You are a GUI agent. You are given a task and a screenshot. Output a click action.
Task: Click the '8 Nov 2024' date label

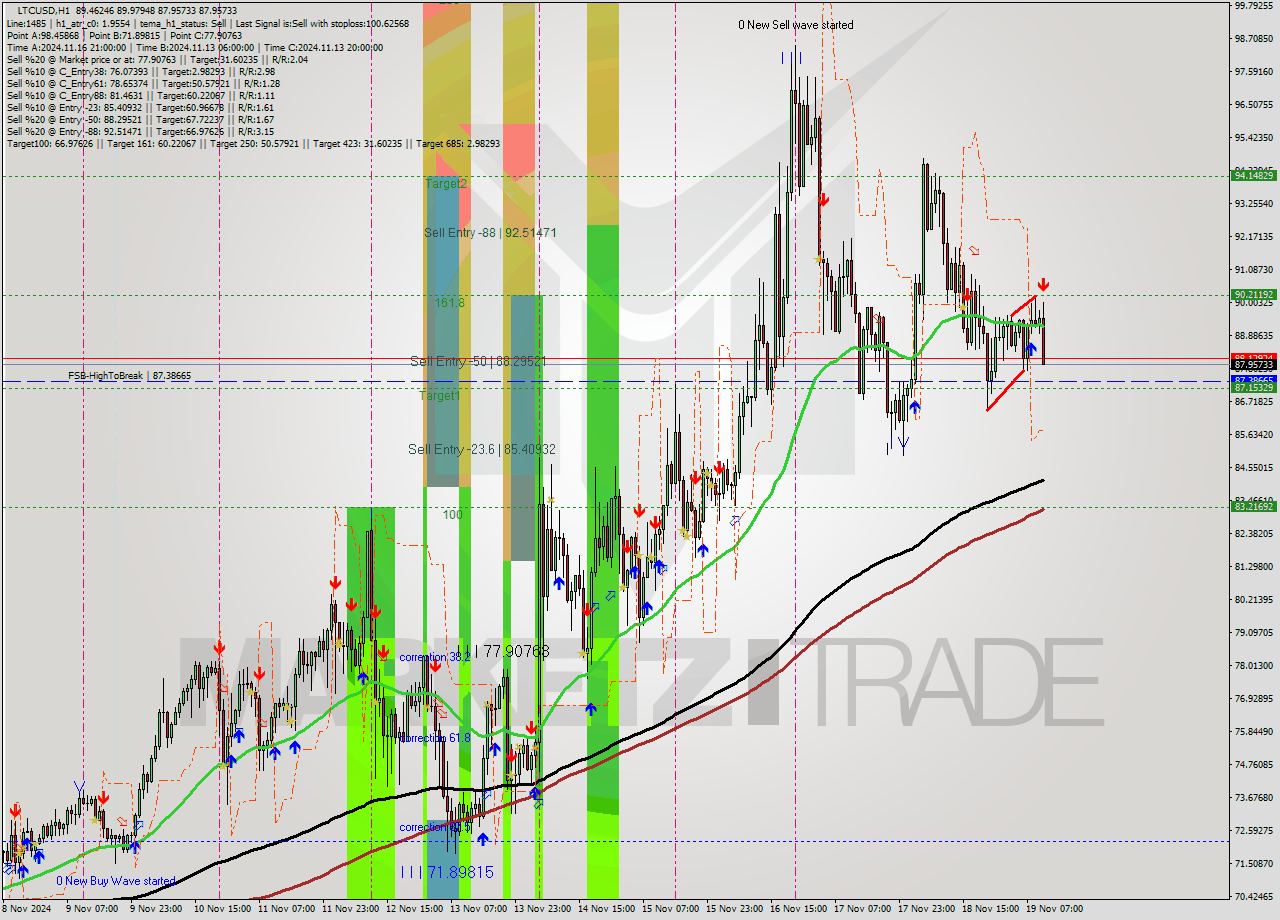pyautogui.click(x=27, y=909)
